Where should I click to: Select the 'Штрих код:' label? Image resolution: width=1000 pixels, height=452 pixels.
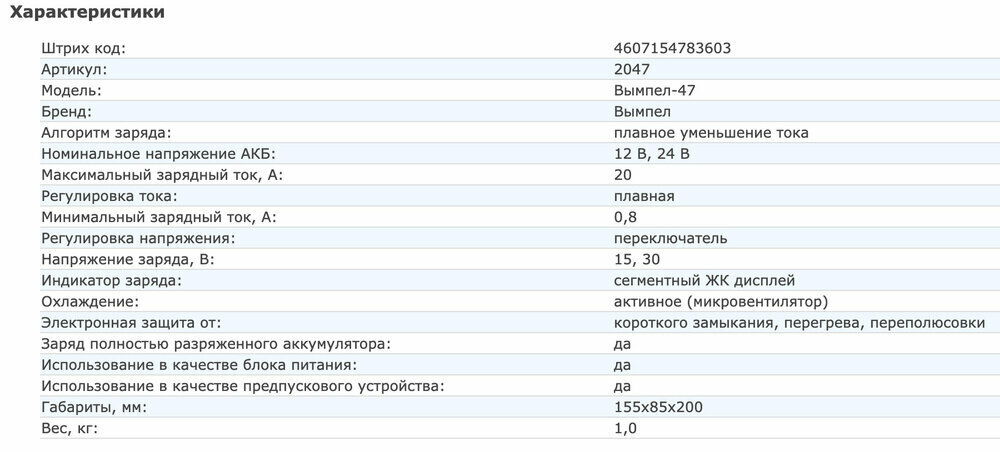pos(84,48)
